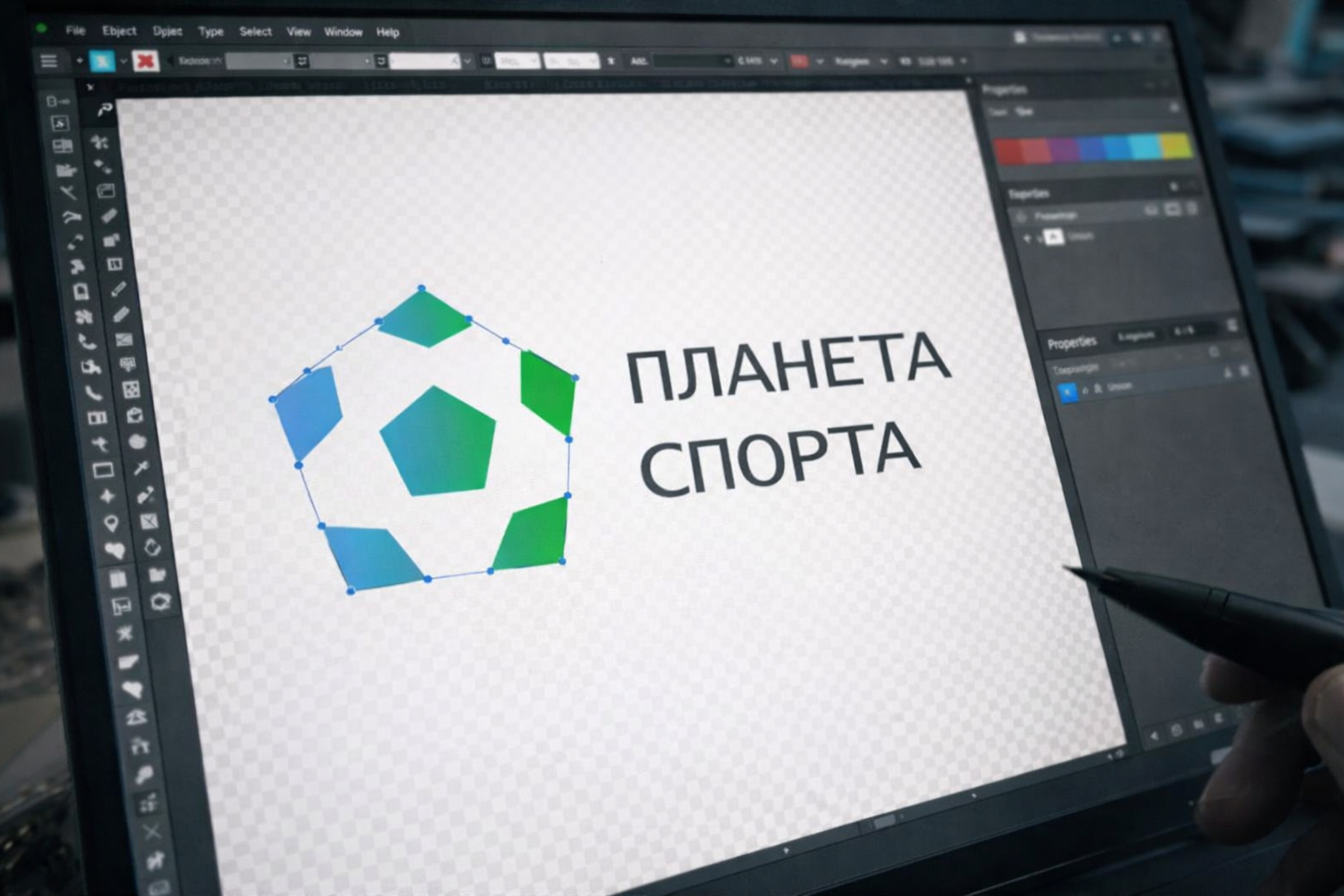
Task: Open the File menu
Action: (x=75, y=31)
